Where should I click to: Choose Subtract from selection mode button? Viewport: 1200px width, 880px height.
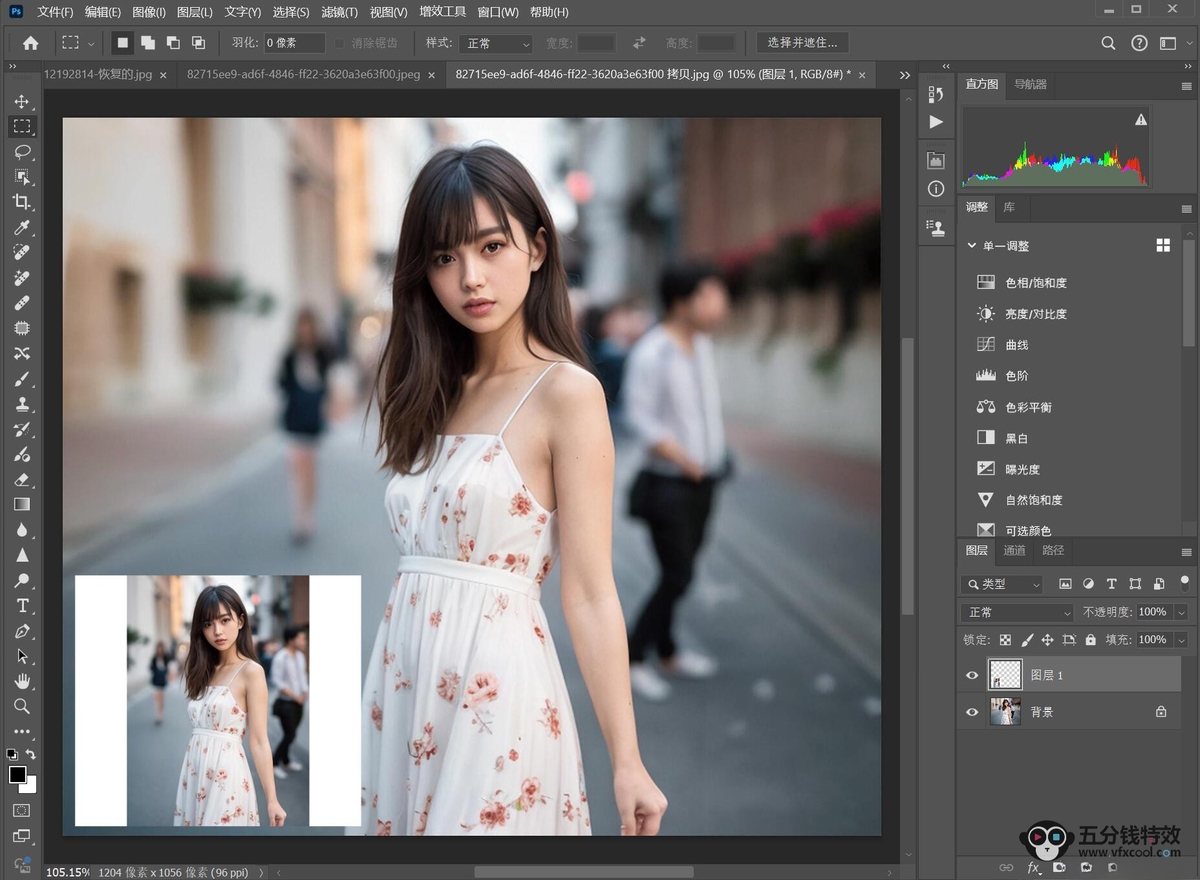click(173, 43)
